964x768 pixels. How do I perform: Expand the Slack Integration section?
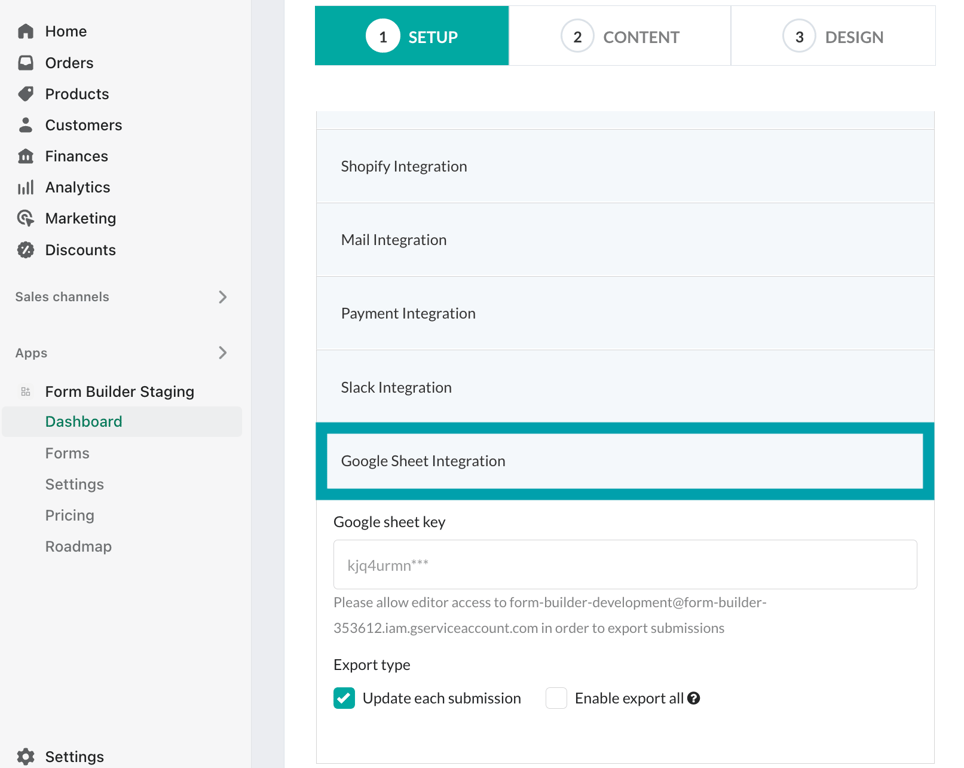[x=625, y=387]
